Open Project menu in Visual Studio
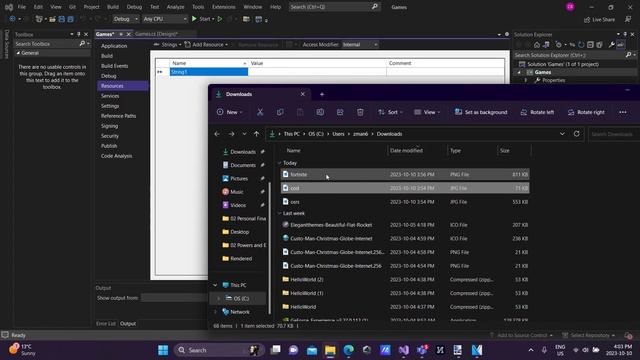 91,7
